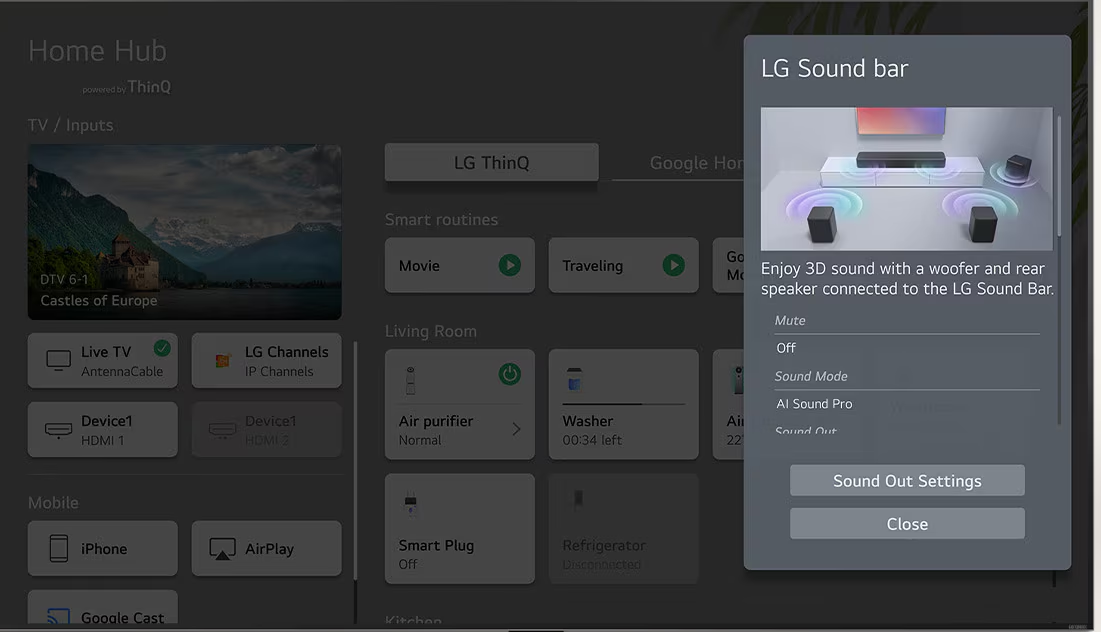
Task: Close the LG Sound bar dialog
Action: [907, 524]
